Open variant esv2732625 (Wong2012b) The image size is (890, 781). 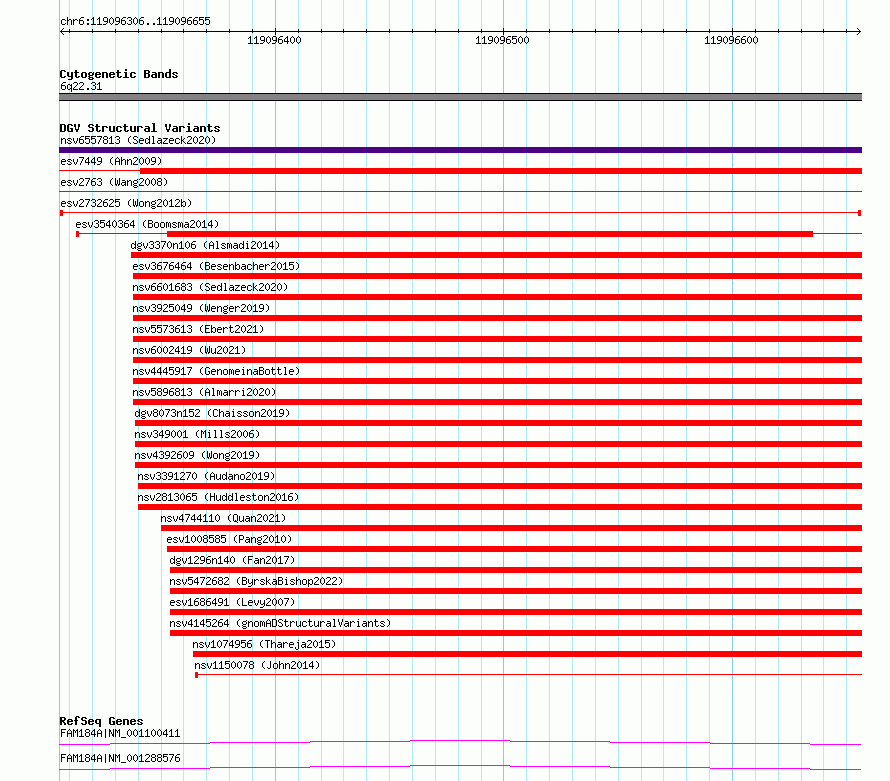pos(126,203)
